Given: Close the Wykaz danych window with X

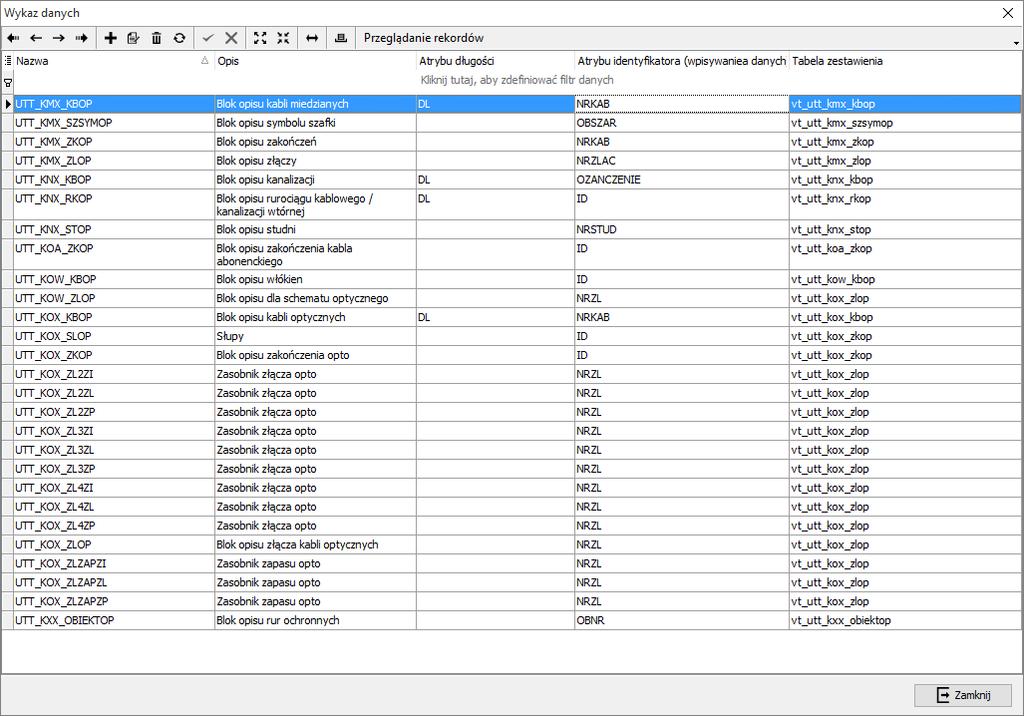Looking at the screenshot, I should pyautogui.click(x=1008, y=13).
